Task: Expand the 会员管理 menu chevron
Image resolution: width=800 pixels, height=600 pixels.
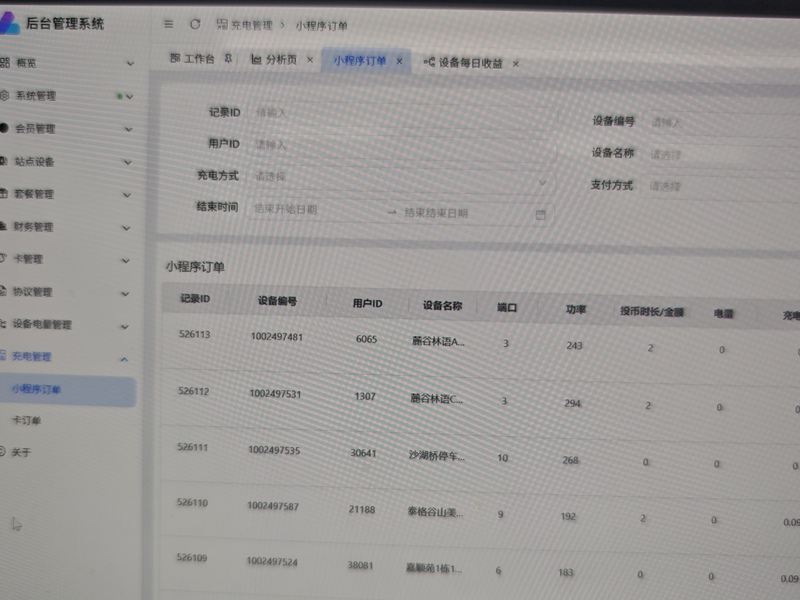Action: tap(129, 130)
